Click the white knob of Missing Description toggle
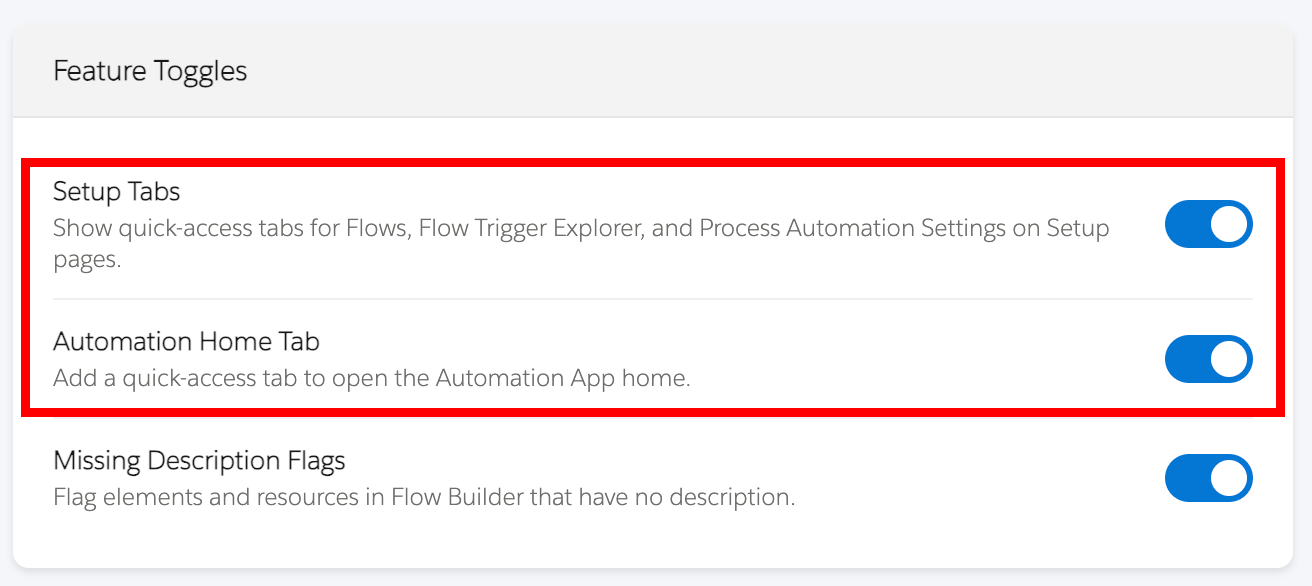The width and height of the screenshot is (1312, 586). (1228, 478)
